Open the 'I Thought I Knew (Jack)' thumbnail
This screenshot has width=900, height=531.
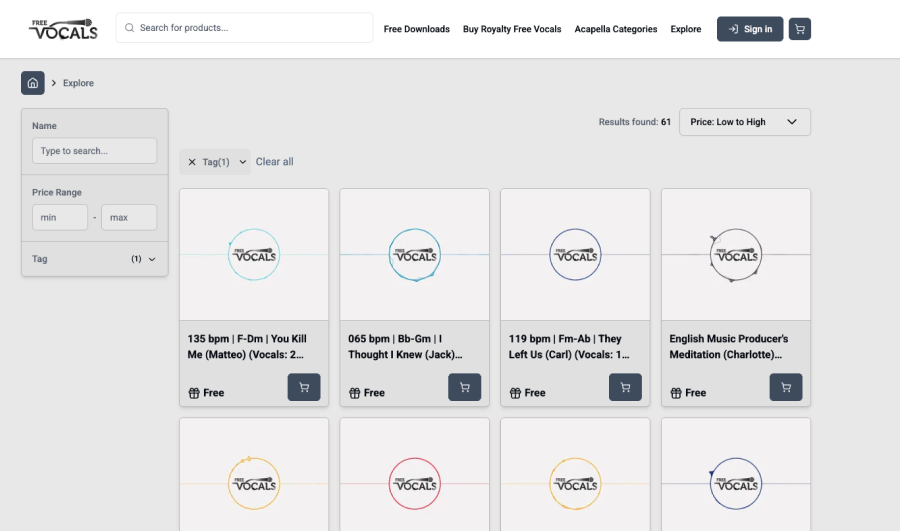(x=414, y=254)
